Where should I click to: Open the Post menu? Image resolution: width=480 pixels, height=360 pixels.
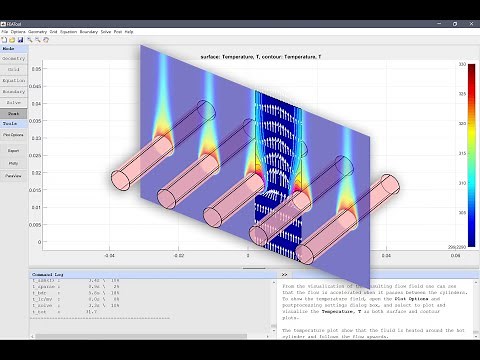[118, 32]
